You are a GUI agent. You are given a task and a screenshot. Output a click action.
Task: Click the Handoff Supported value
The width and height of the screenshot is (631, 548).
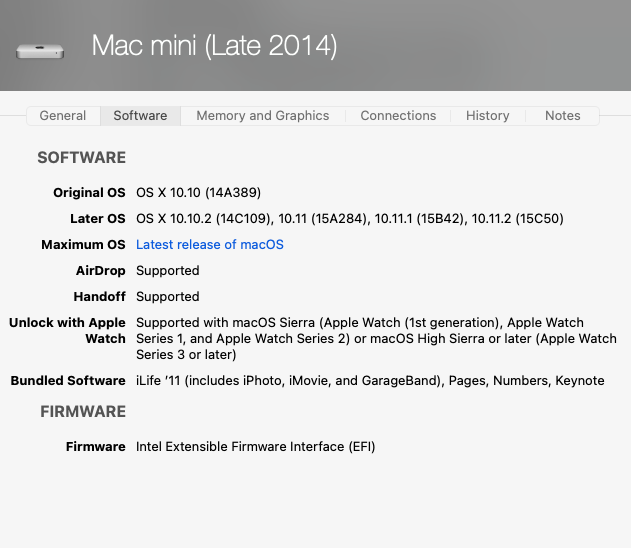pyautogui.click(x=167, y=297)
